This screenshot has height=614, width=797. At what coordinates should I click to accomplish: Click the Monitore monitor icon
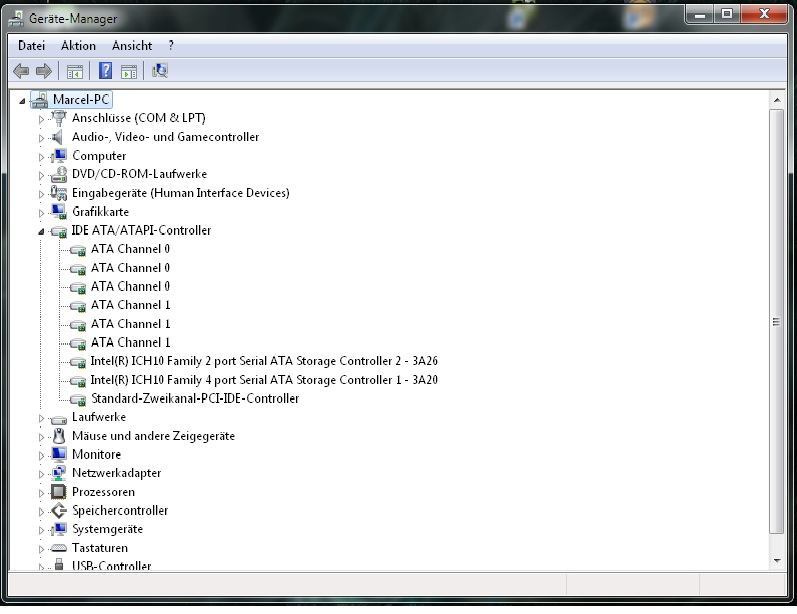[59, 454]
